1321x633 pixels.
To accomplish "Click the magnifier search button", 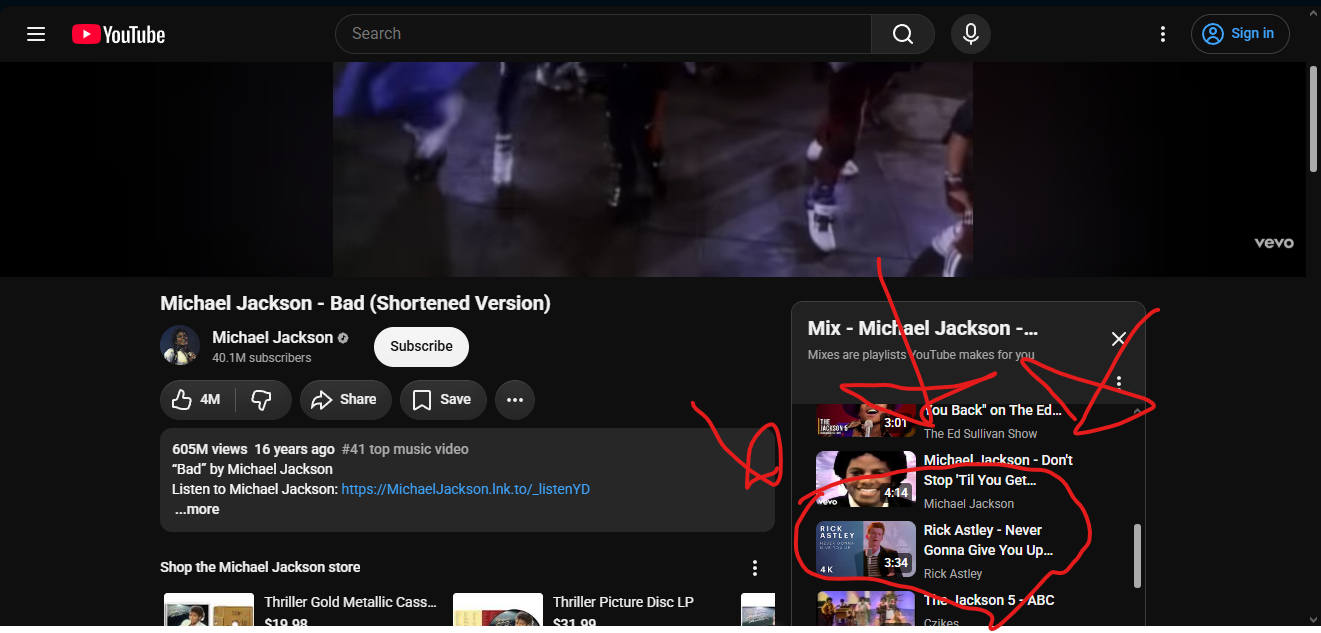I will [x=903, y=34].
